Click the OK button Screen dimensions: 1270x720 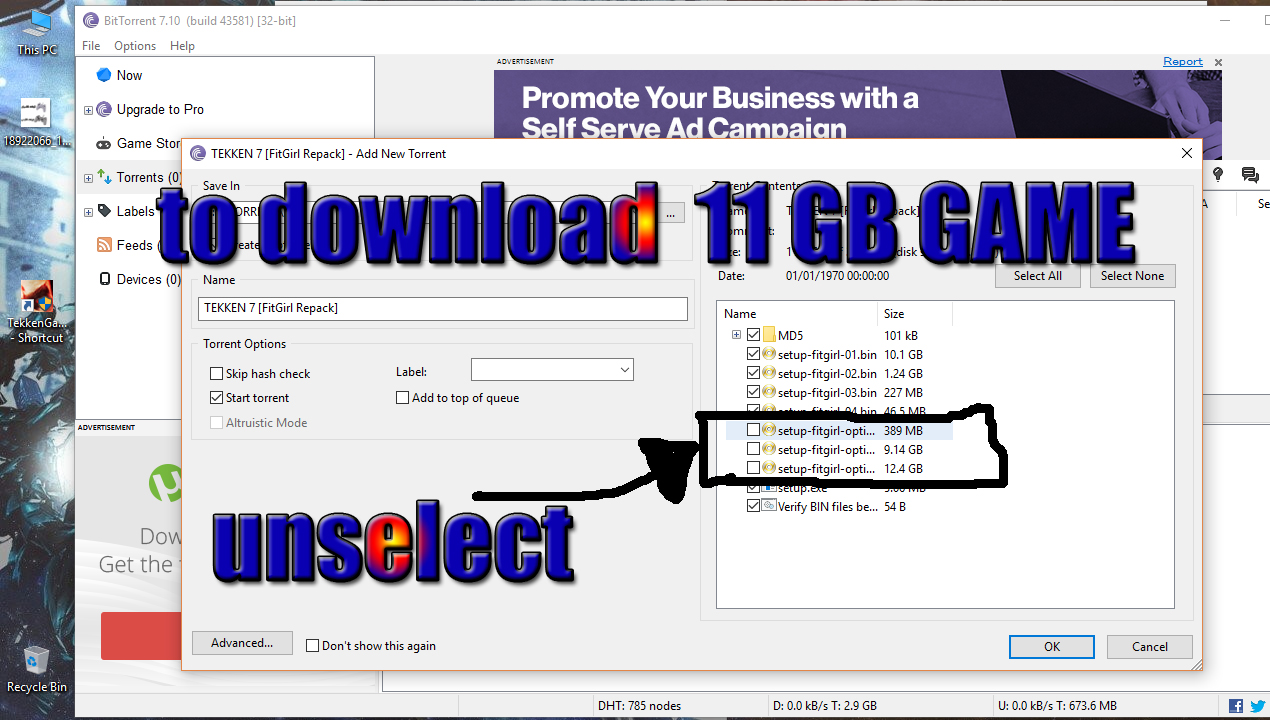[x=1052, y=647]
